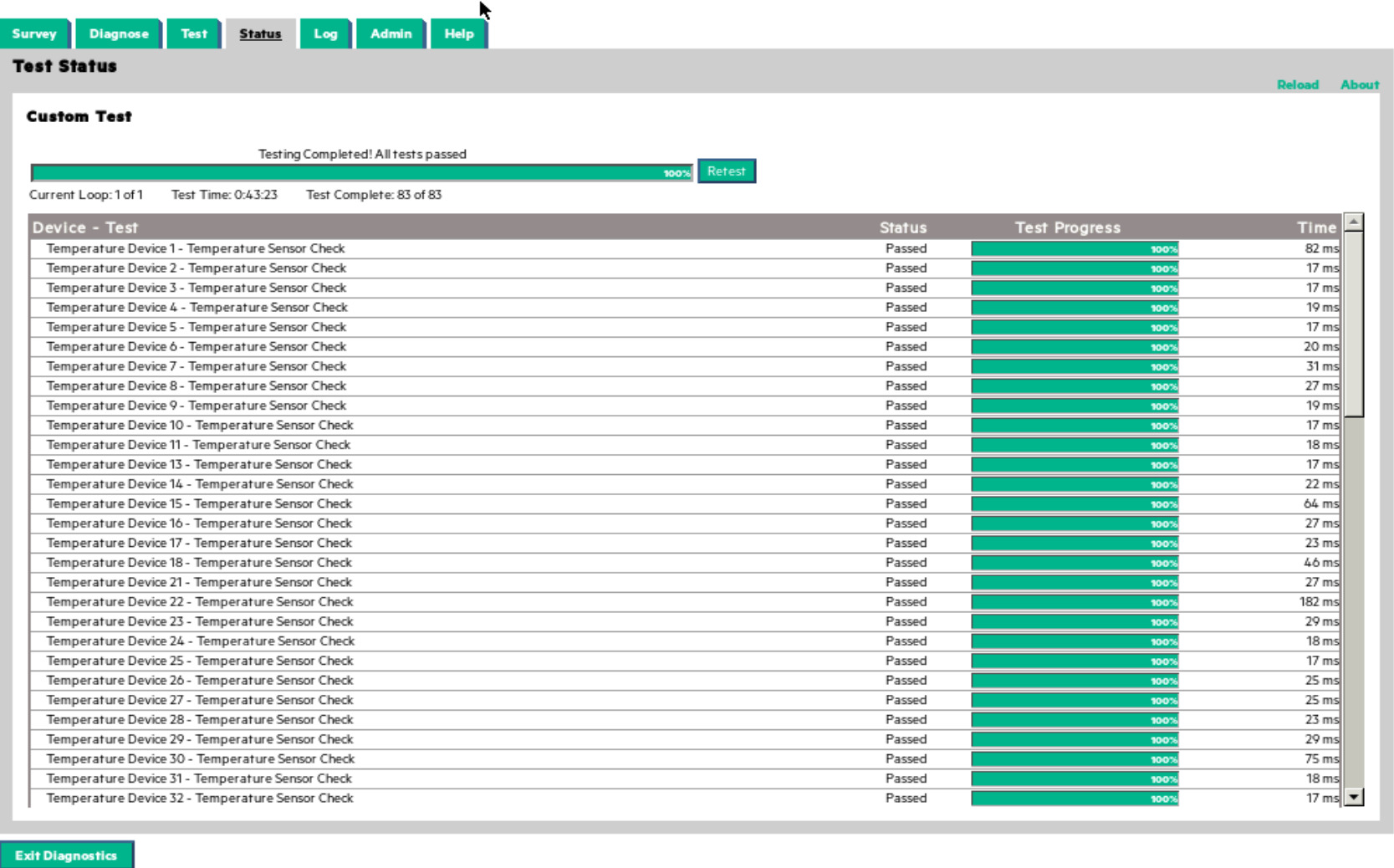Click the '20 ms' time value
The width and height of the screenshot is (1394, 868).
(x=1321, y=347)
